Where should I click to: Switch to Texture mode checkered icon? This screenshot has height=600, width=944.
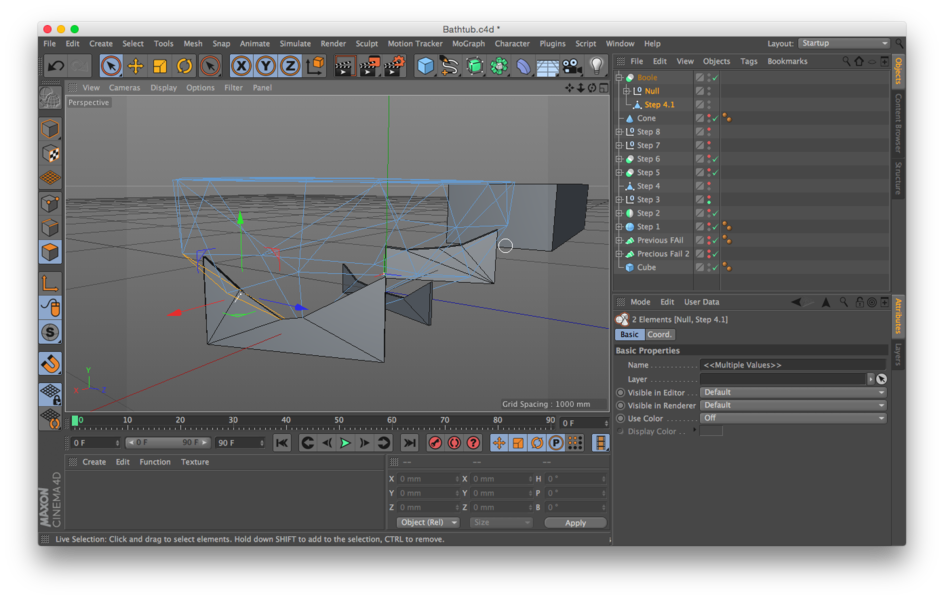pos(51,153)
